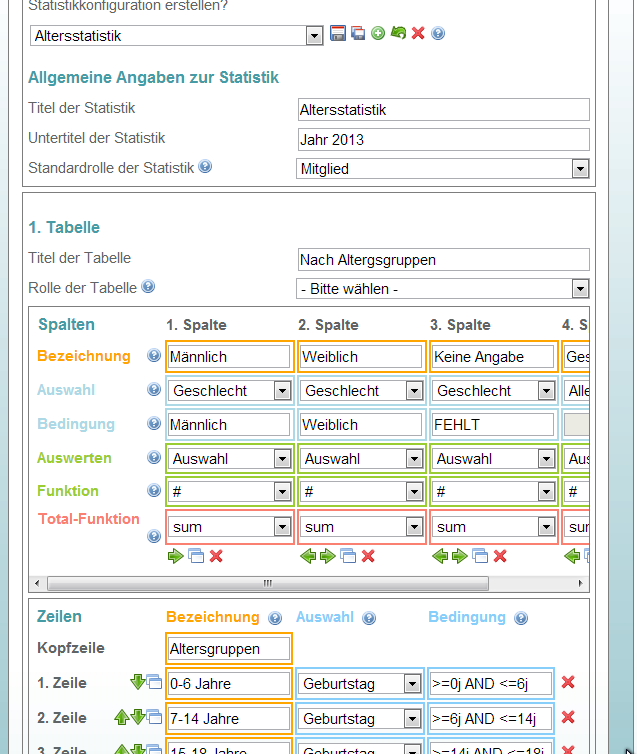Delete the 1. Zeile row
Viewport: 637px width, 754px height.
click(x=568, y=683)
